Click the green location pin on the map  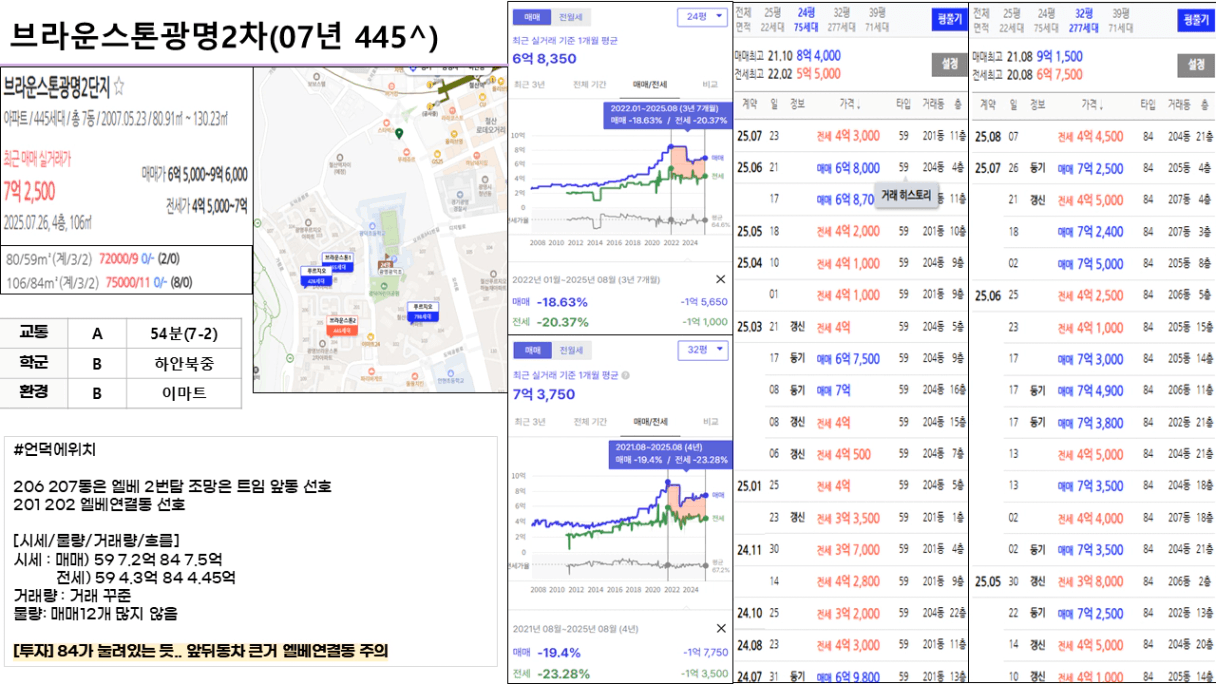(399, 133)
